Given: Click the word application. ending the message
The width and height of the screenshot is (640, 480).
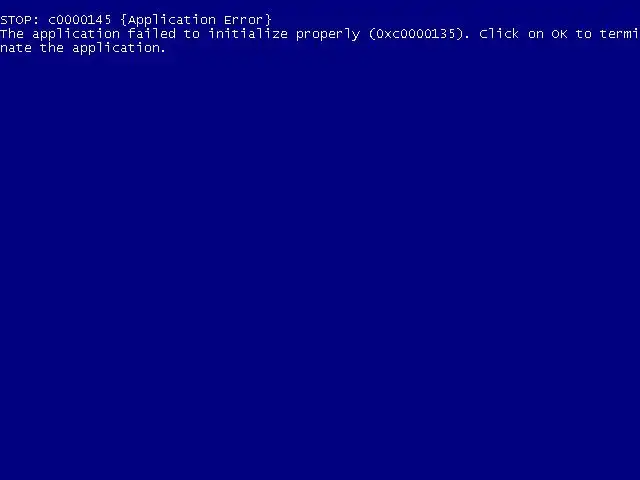Looking at the screenshot, I should click(x=119, y=49).
